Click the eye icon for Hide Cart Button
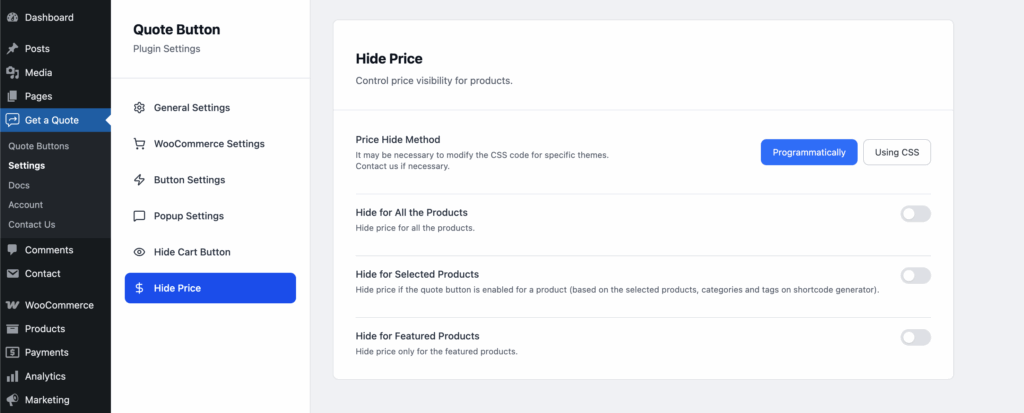This screenshot has width=1024, height=413. pyautogui.click(x=140, y=252)
